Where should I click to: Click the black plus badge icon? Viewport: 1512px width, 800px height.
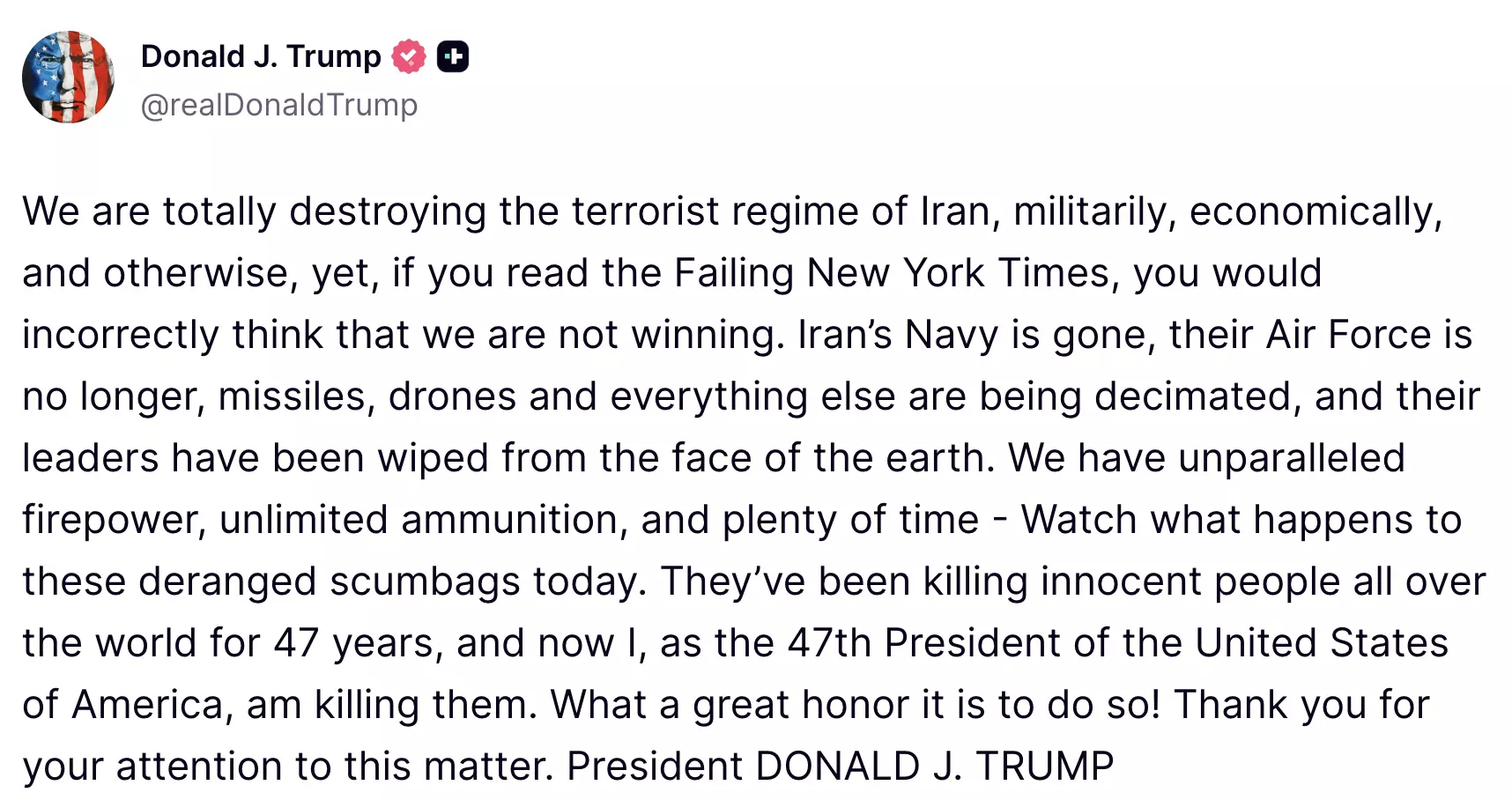(453, 56)
